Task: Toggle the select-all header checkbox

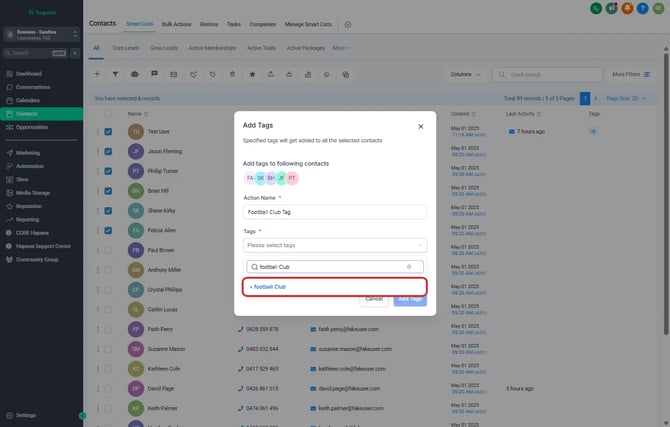Action: click(109, 114)
